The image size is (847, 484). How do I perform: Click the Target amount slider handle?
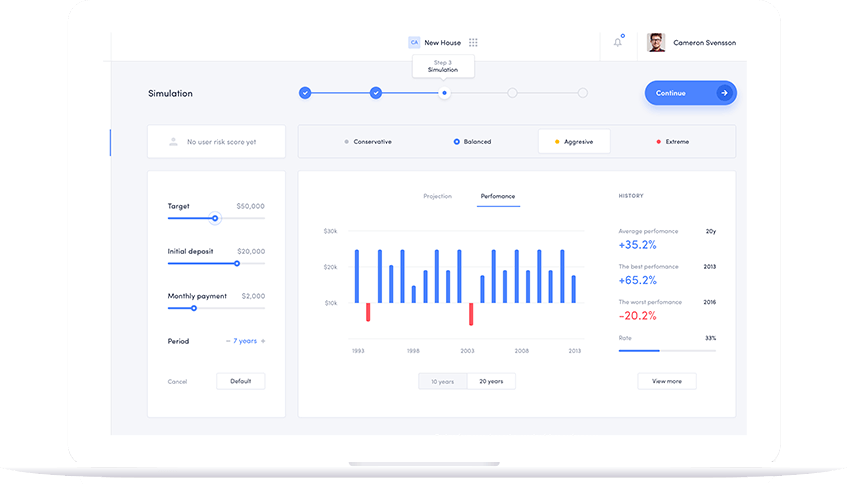(214, 218)
